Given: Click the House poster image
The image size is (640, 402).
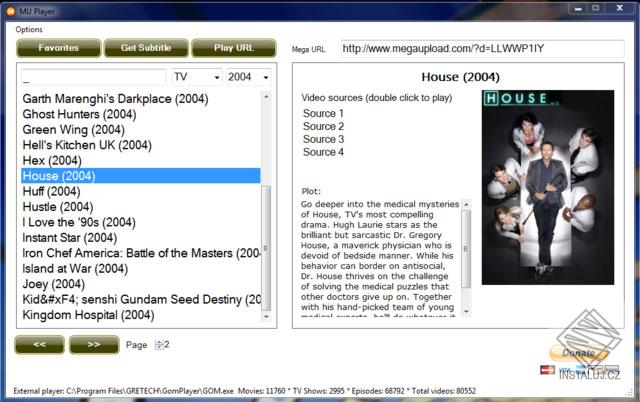Looking at the screenshot, I should coord(548,187).
